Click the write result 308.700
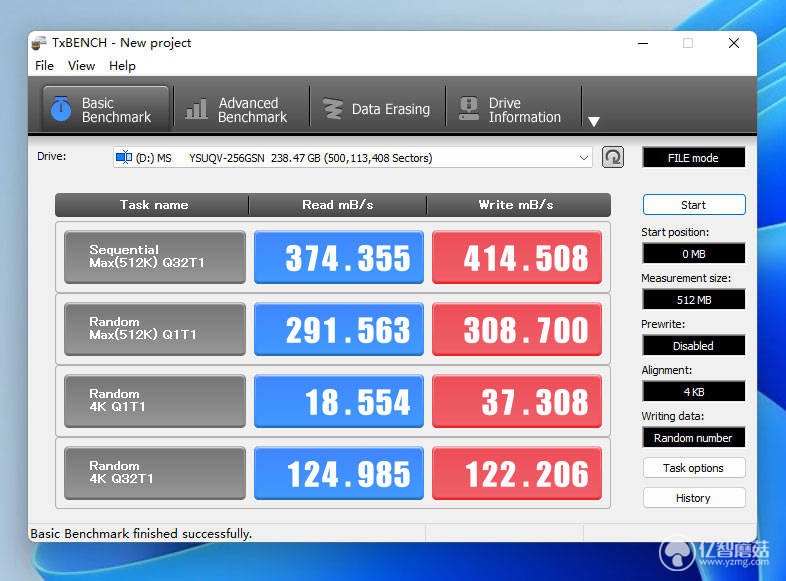Image resolution: width=786 pixels, height=581 pixels. click(x=517, y=329)
